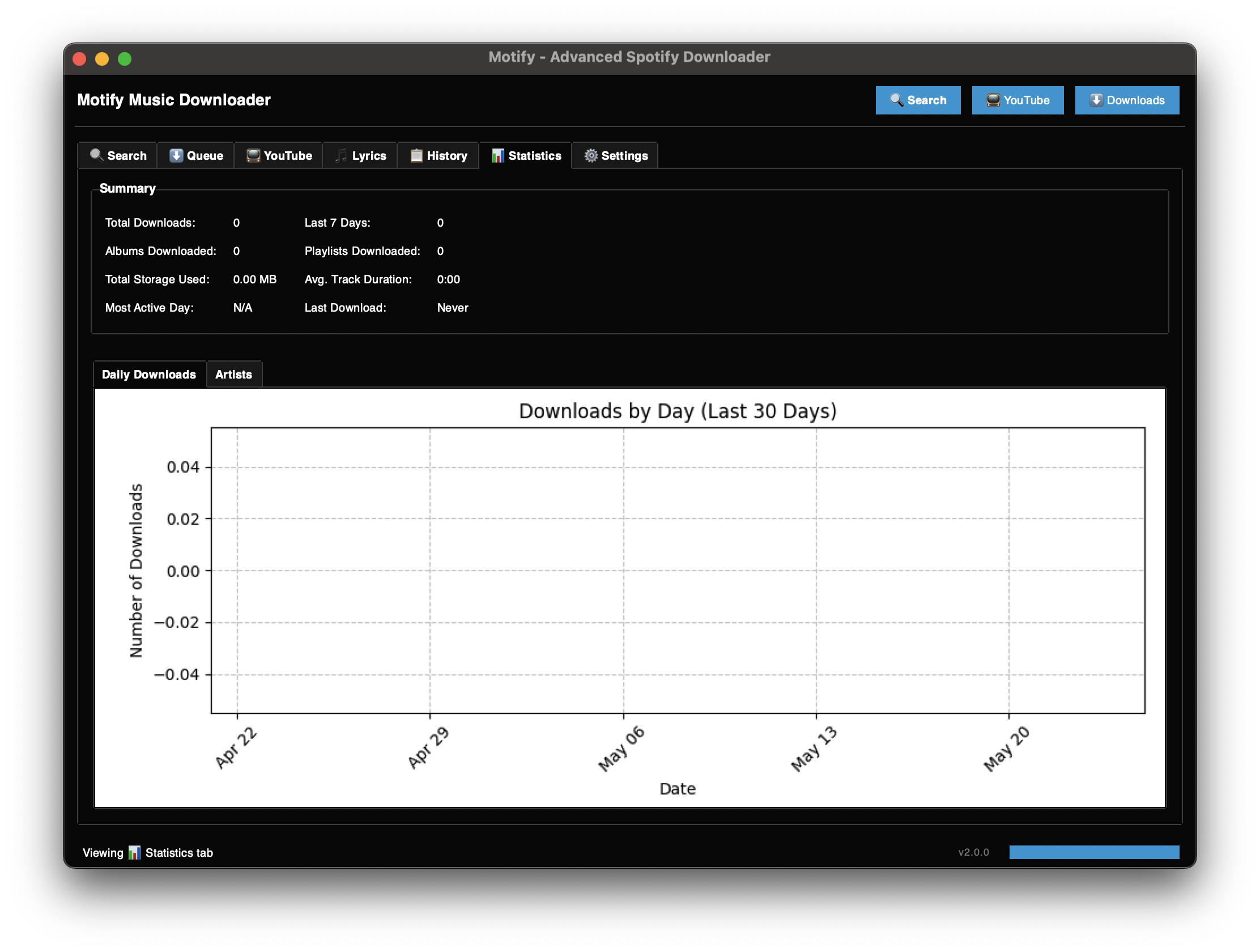Click the chart title 'Downloads by Day (Last 30 Days)'
The height and width of the screenshot is (952, 1260).
[678, 411]
